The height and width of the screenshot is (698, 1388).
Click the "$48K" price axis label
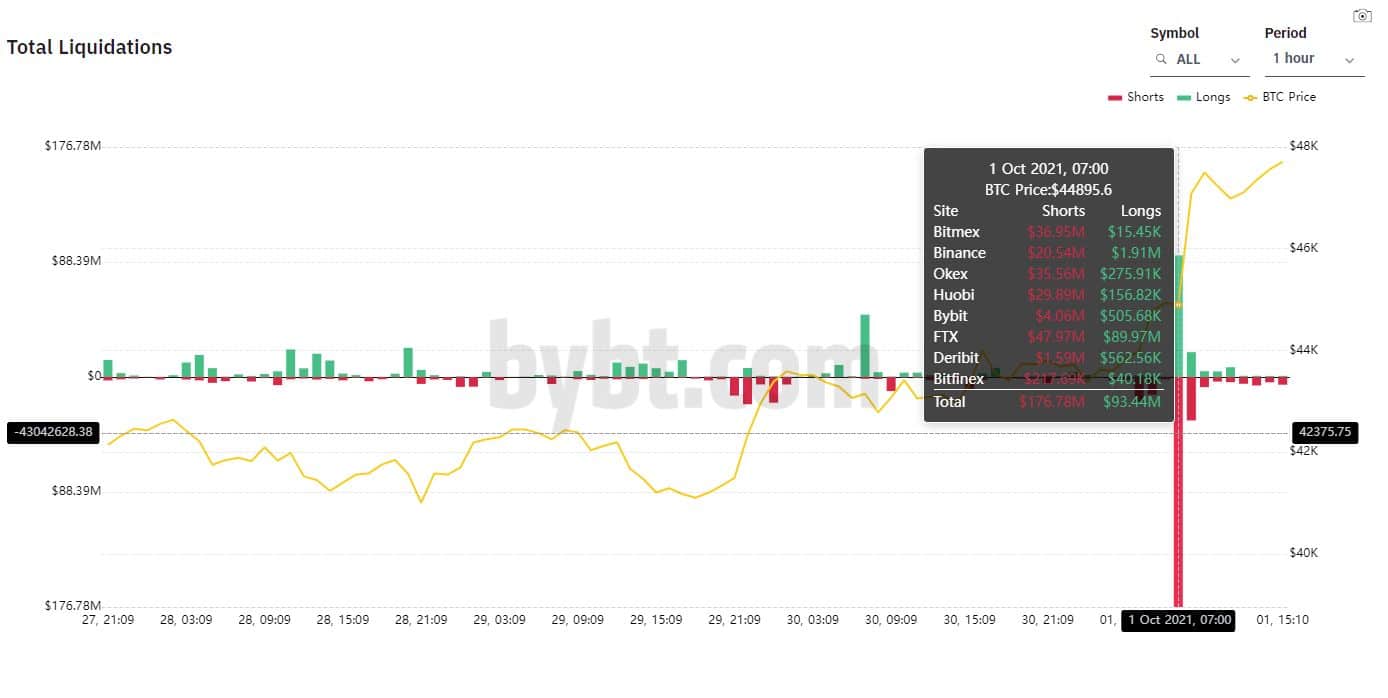1304,146
